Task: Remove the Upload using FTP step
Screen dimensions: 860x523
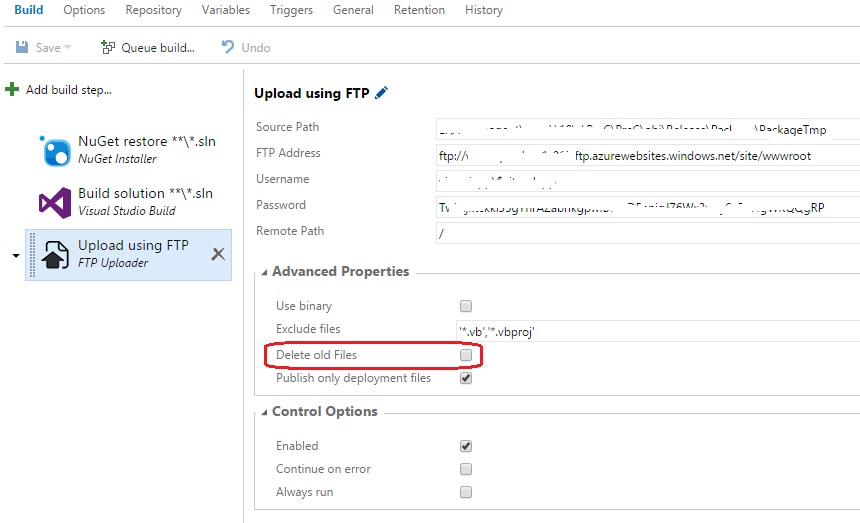Action: [x=218, y=254]
